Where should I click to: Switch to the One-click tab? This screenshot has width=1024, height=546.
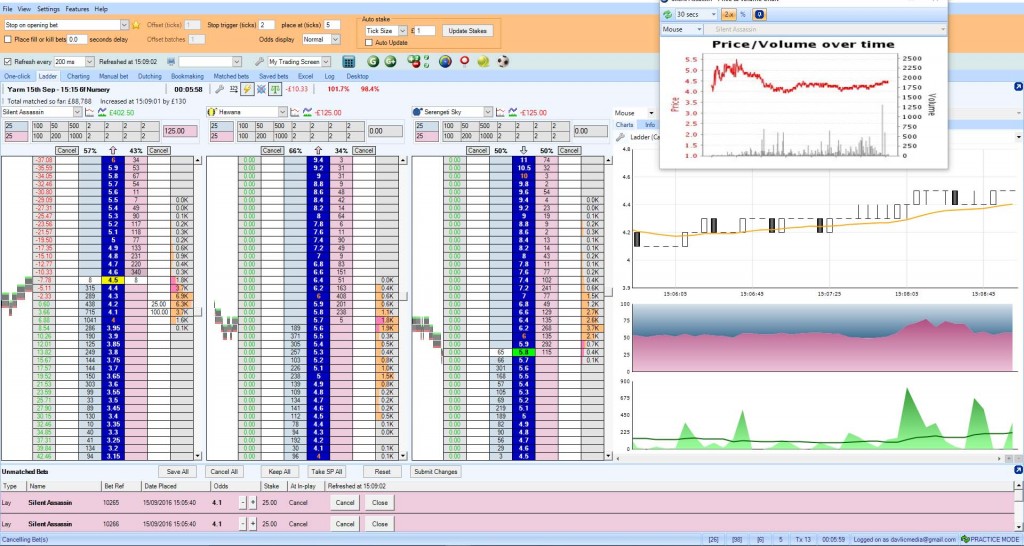click(18, 76)
